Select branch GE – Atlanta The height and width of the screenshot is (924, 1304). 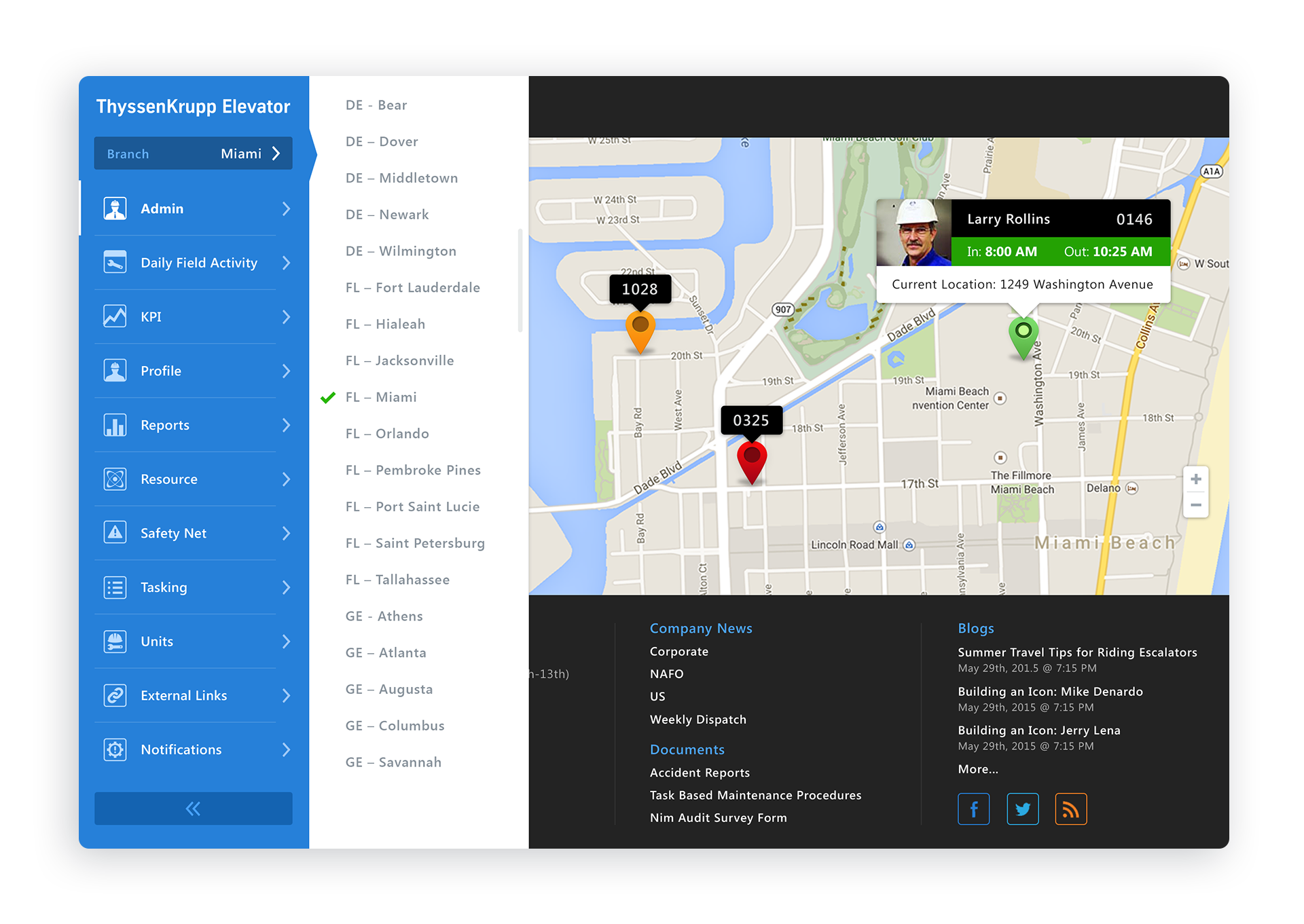(386, 652)
